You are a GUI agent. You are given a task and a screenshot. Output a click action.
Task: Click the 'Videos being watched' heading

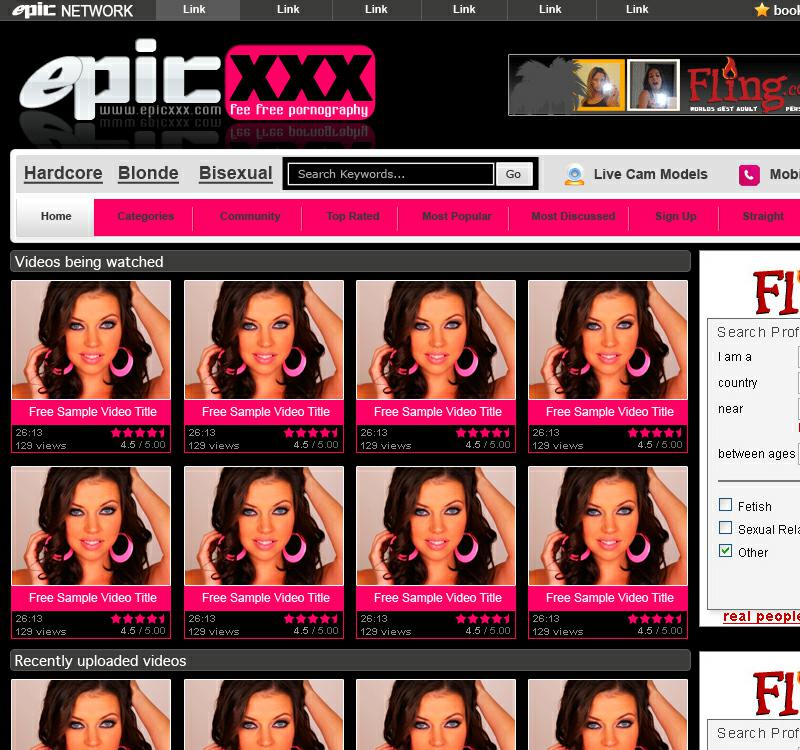tap(89, 262)
